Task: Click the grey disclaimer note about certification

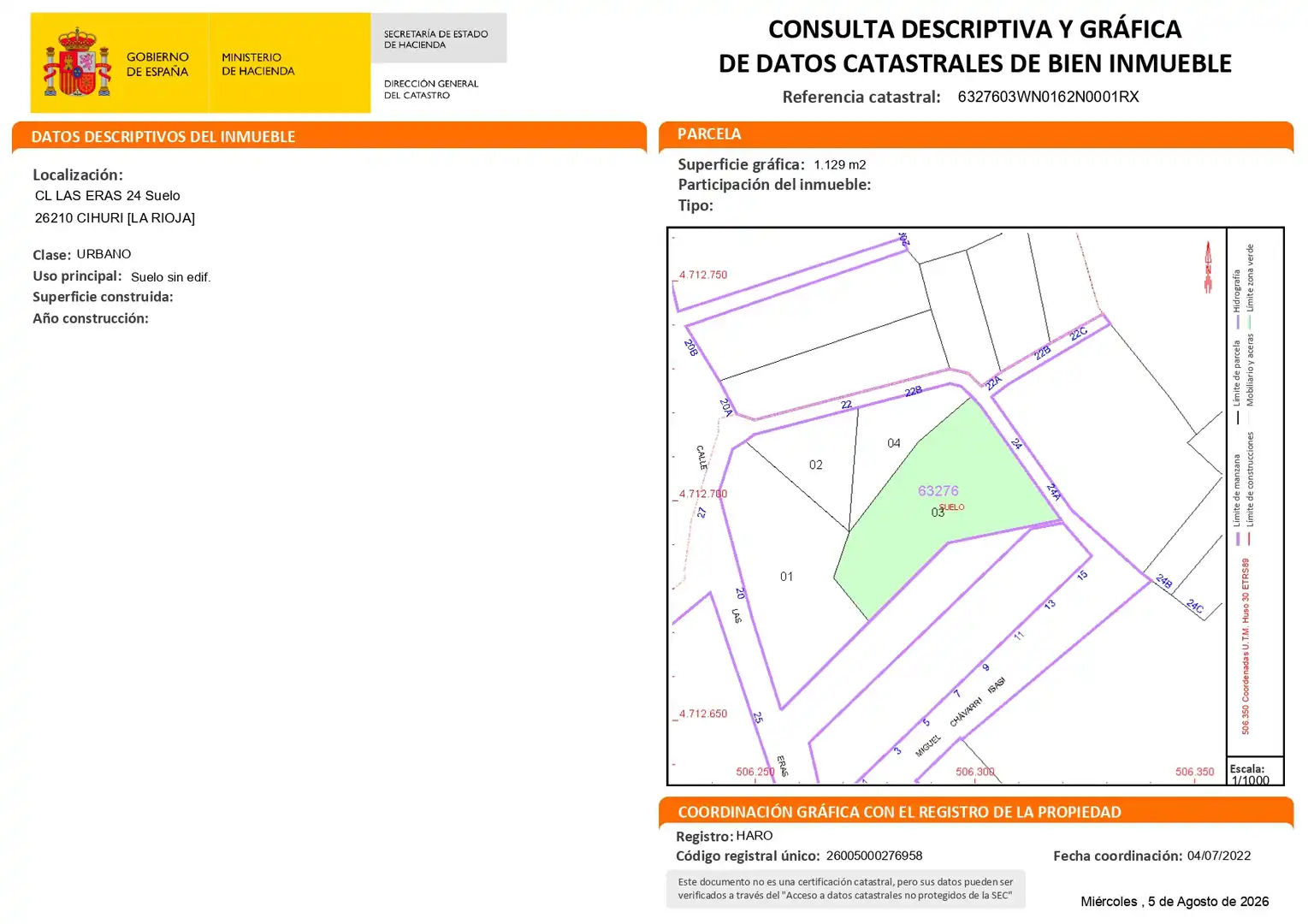Action: pos(845,889)
